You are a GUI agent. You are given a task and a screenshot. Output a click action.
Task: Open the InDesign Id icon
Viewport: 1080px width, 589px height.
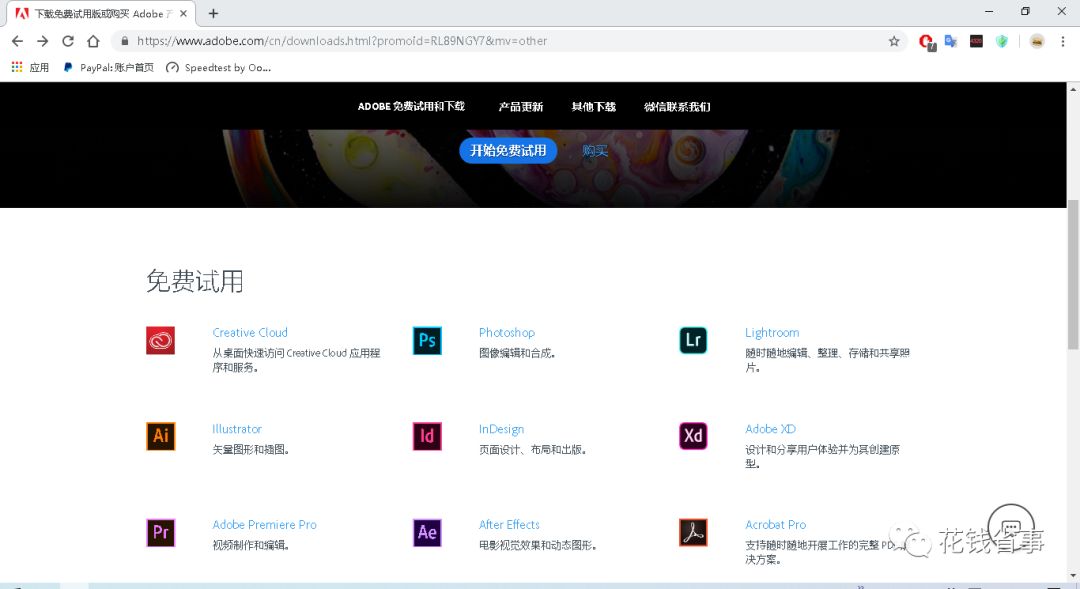(426, 437)
